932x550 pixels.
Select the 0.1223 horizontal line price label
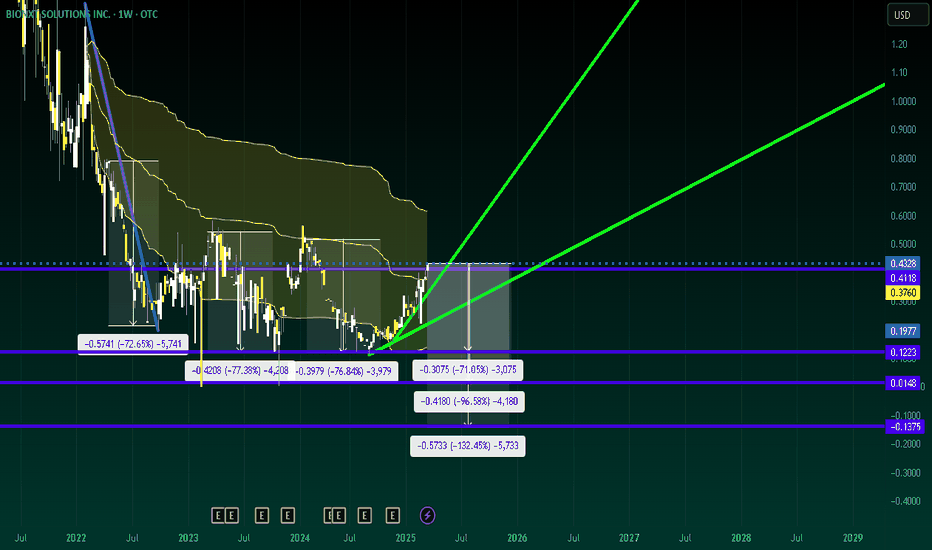pos(903,353)
